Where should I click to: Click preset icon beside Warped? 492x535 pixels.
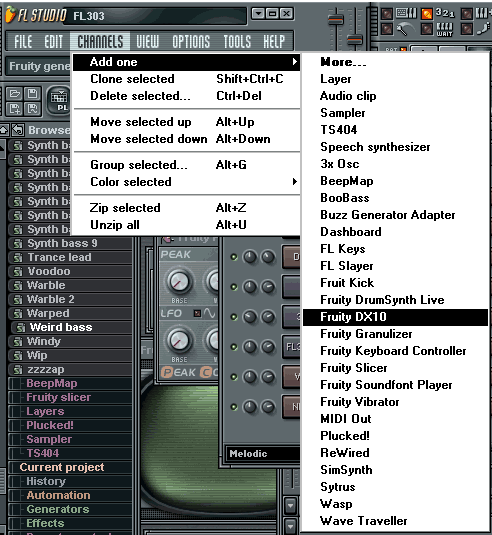pyautogui.click(x=18, y=314)
